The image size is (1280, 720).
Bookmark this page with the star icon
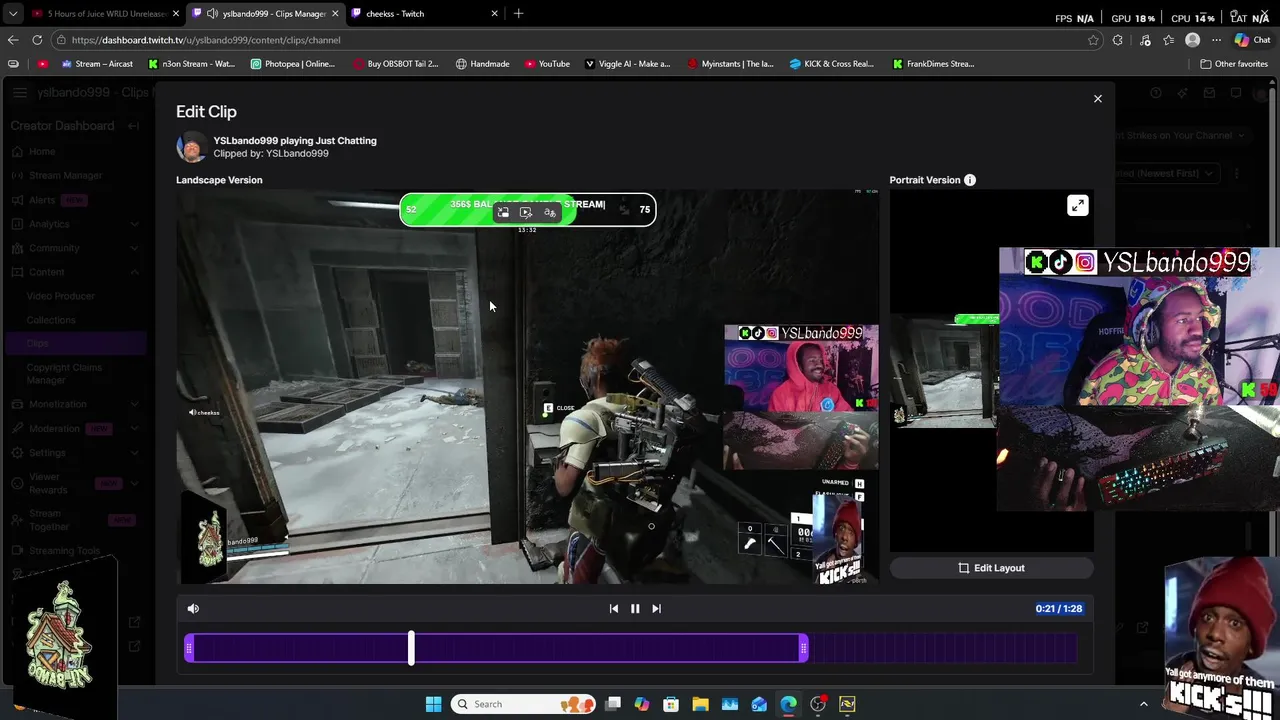pos(1093,40)
